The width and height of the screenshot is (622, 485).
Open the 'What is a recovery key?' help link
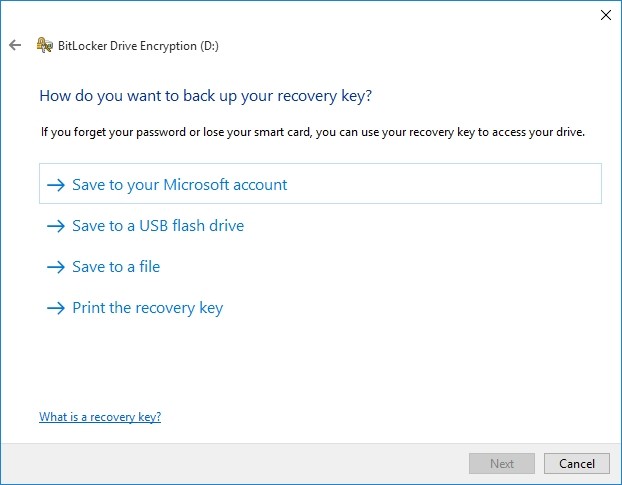[100, 417]
